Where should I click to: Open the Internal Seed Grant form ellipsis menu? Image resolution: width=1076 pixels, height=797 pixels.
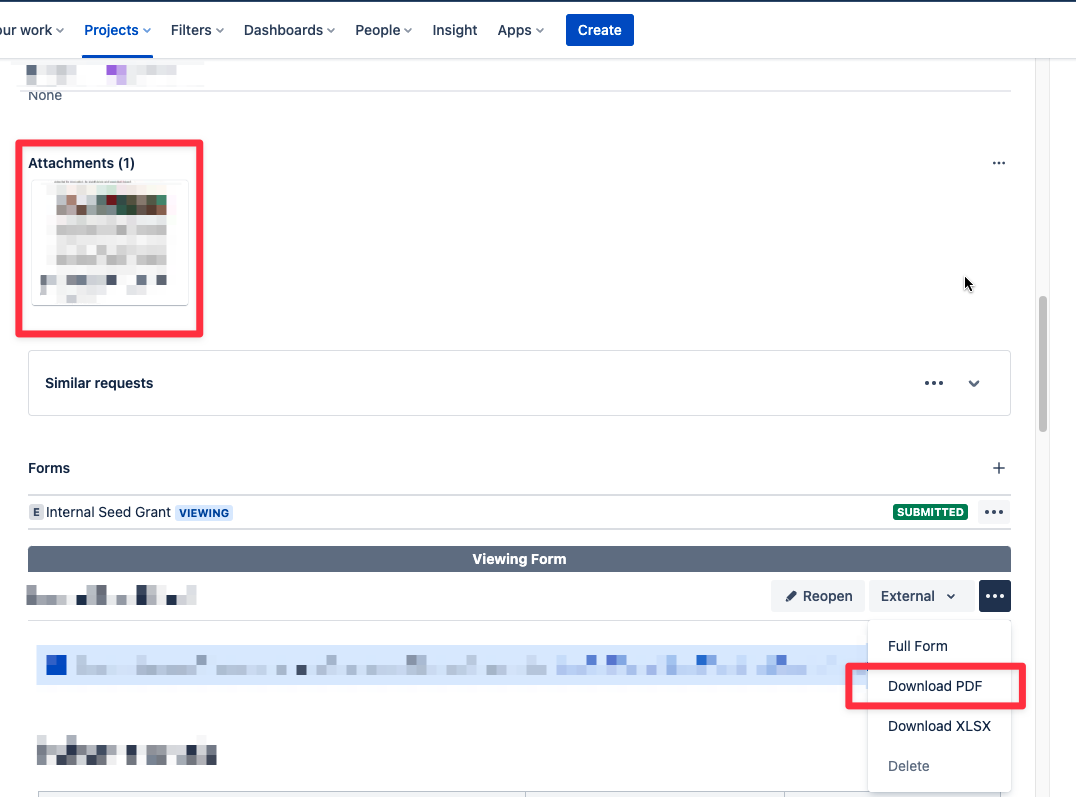click(993, 511)
